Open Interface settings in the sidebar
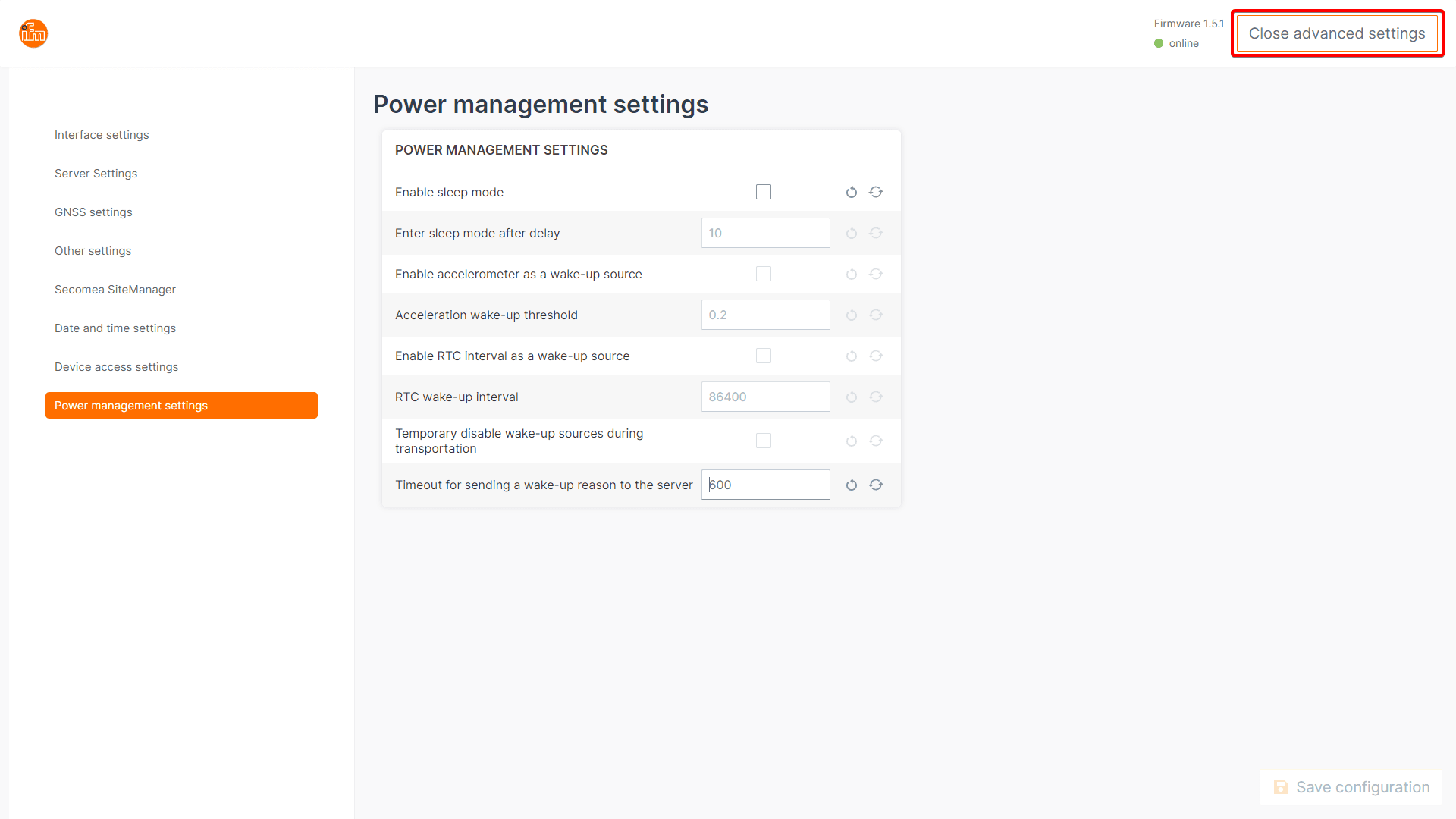This screenshot has width=1456, height=819. pos(102,135)
